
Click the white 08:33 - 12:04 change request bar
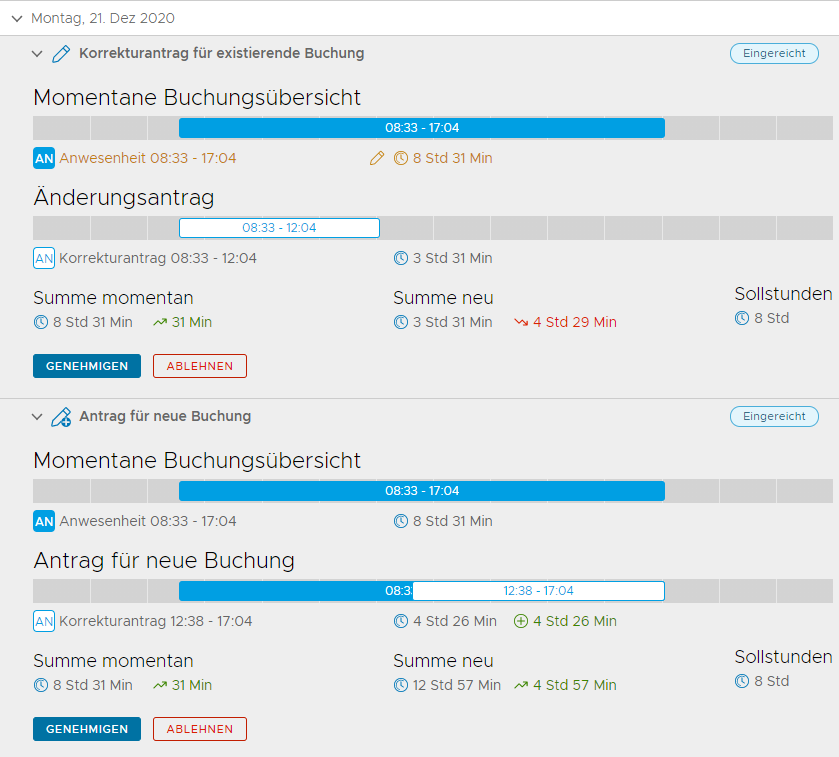point(279,228)
